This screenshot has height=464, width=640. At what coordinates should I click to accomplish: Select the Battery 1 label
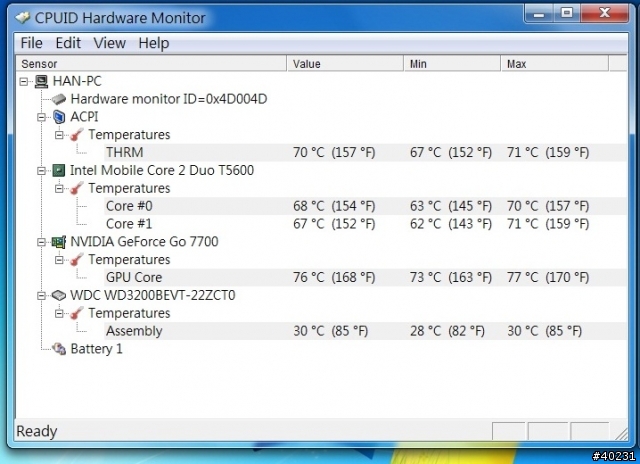96,349
